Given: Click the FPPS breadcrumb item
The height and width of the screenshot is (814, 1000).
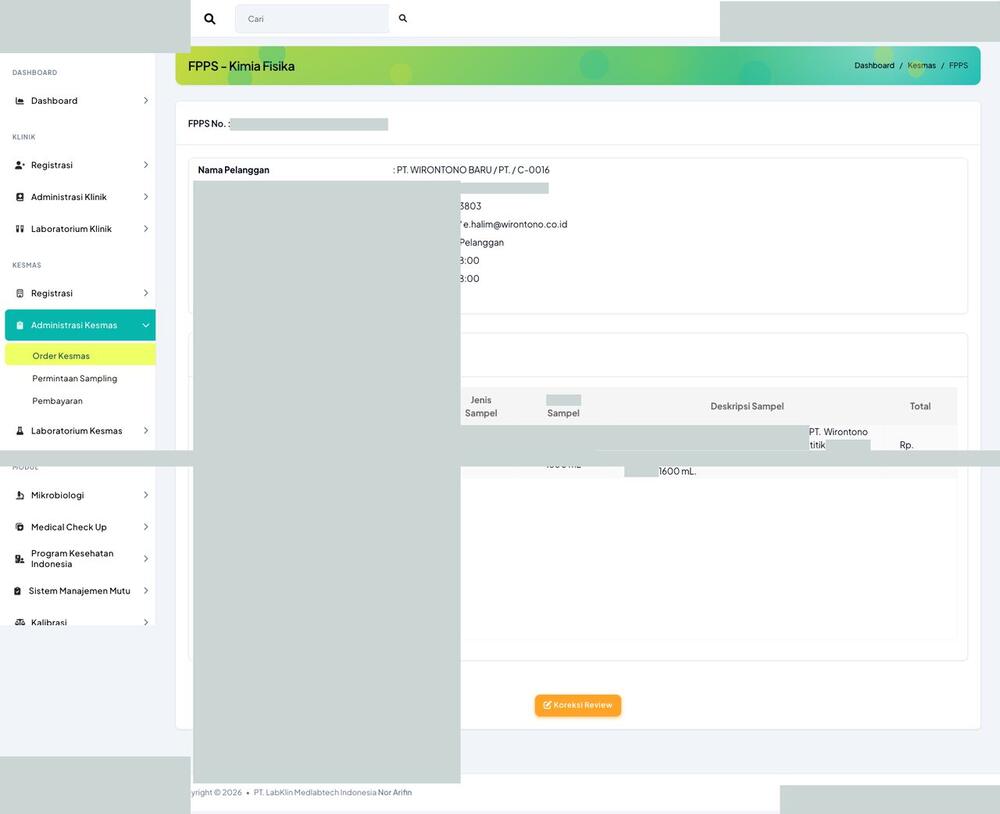Looking at the screenshot, I should pos(958,66).
